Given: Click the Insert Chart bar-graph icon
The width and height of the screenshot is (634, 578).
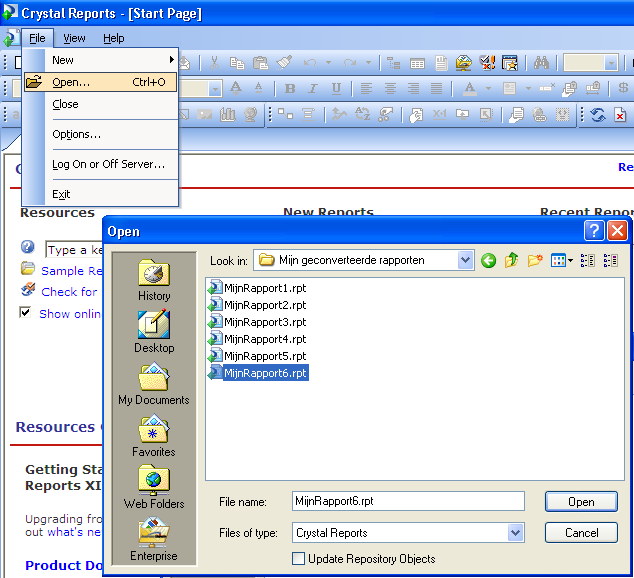Looking at the screenshot, I should (x=228, y=115).
